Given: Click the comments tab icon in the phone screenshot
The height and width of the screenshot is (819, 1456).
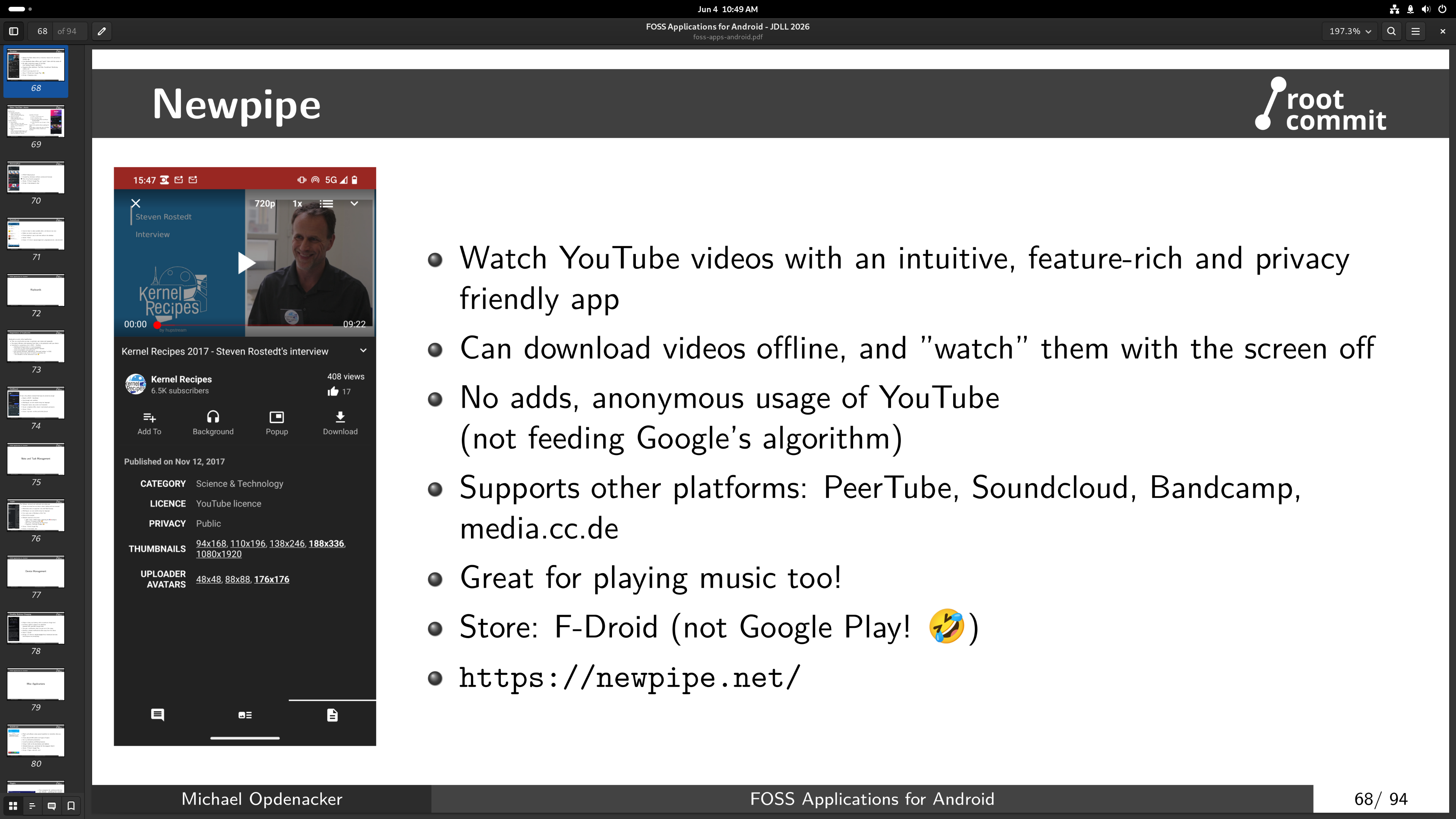Looking at the screenshot, I should 158,715.
